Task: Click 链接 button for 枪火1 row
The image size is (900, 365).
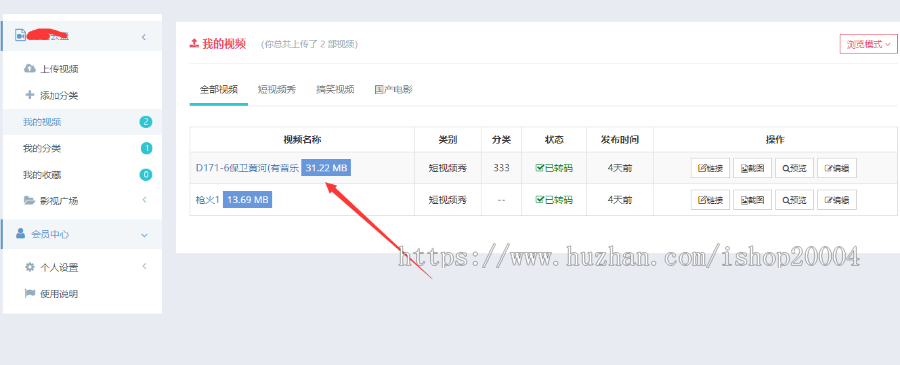Action: (710, 200)
